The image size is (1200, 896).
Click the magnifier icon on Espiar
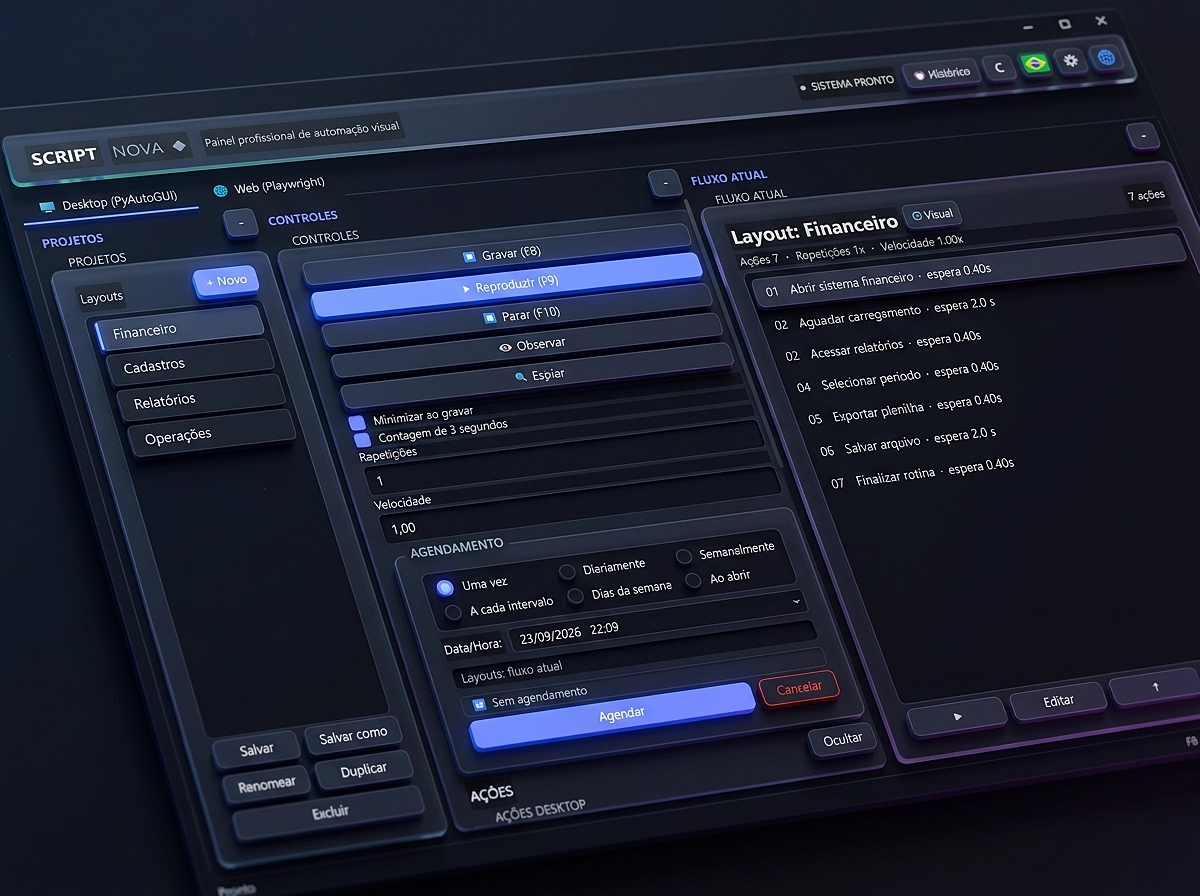coord(520,377)
